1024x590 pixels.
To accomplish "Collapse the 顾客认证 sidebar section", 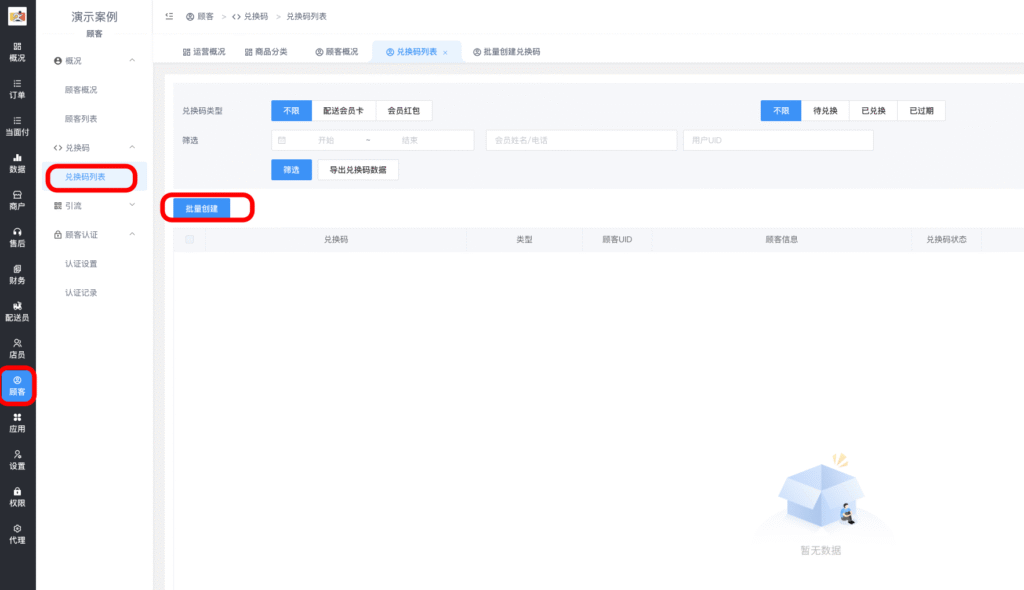I will (132, 235).
